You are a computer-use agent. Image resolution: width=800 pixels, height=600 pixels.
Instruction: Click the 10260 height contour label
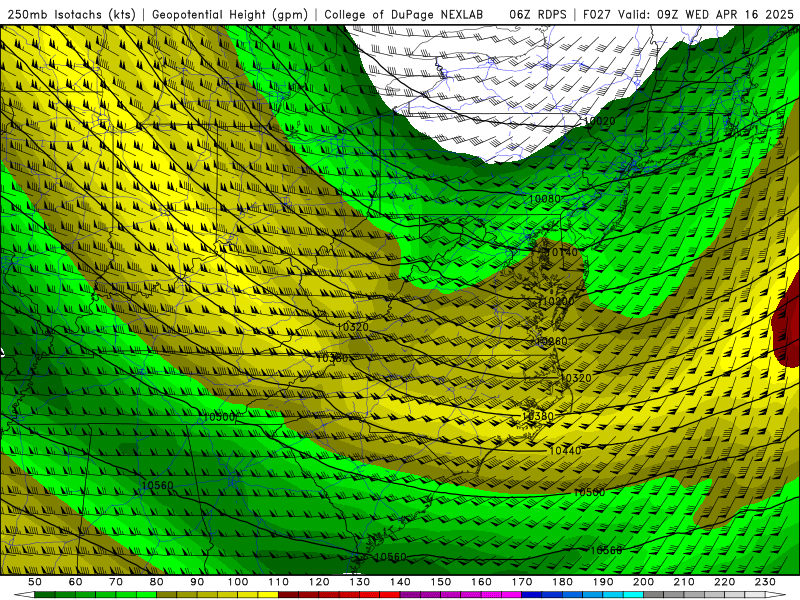coord(552,341)
